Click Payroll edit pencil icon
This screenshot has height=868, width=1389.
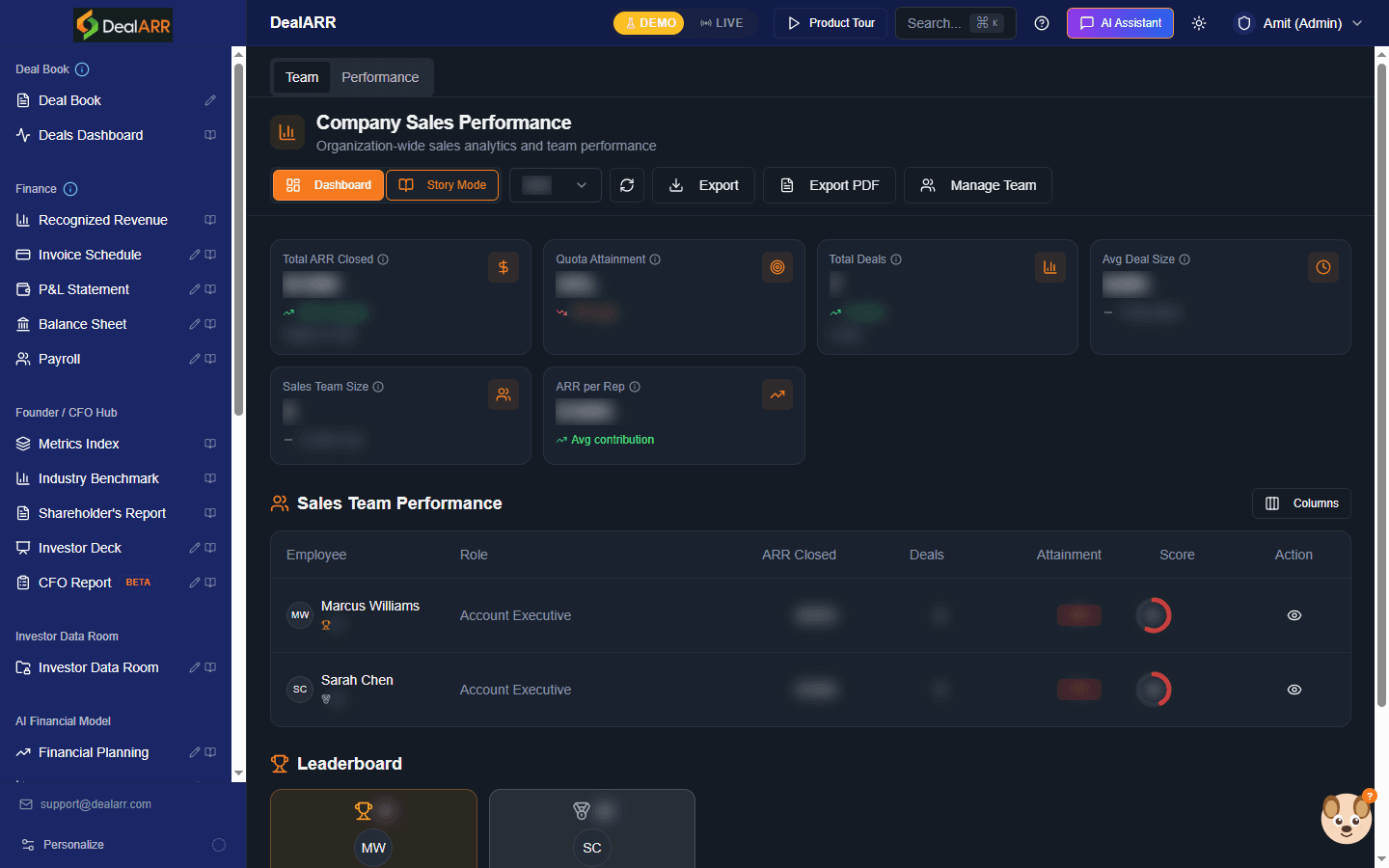tap(195, 359)
